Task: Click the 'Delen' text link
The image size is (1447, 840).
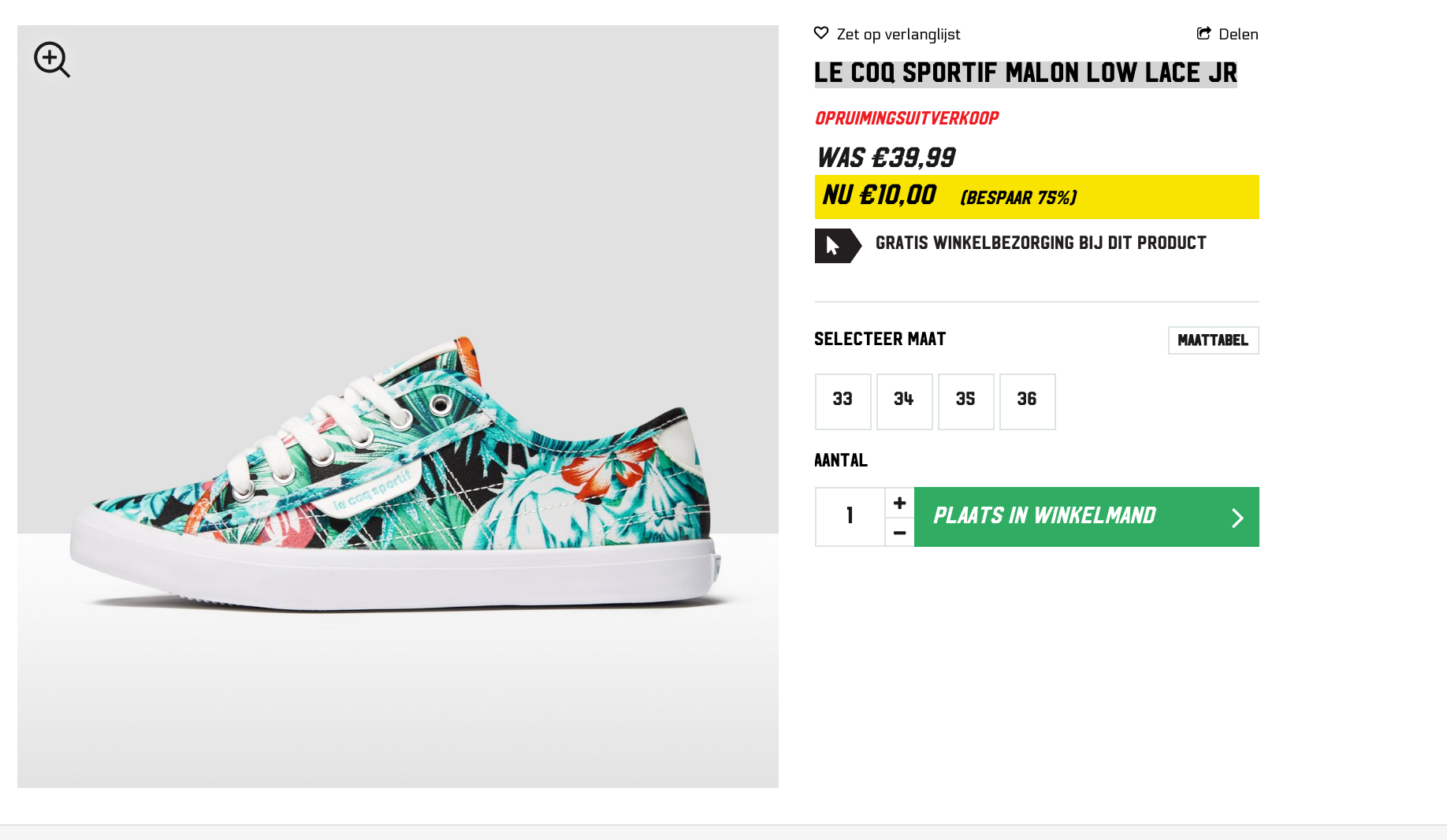Action: pos(1238,34)
